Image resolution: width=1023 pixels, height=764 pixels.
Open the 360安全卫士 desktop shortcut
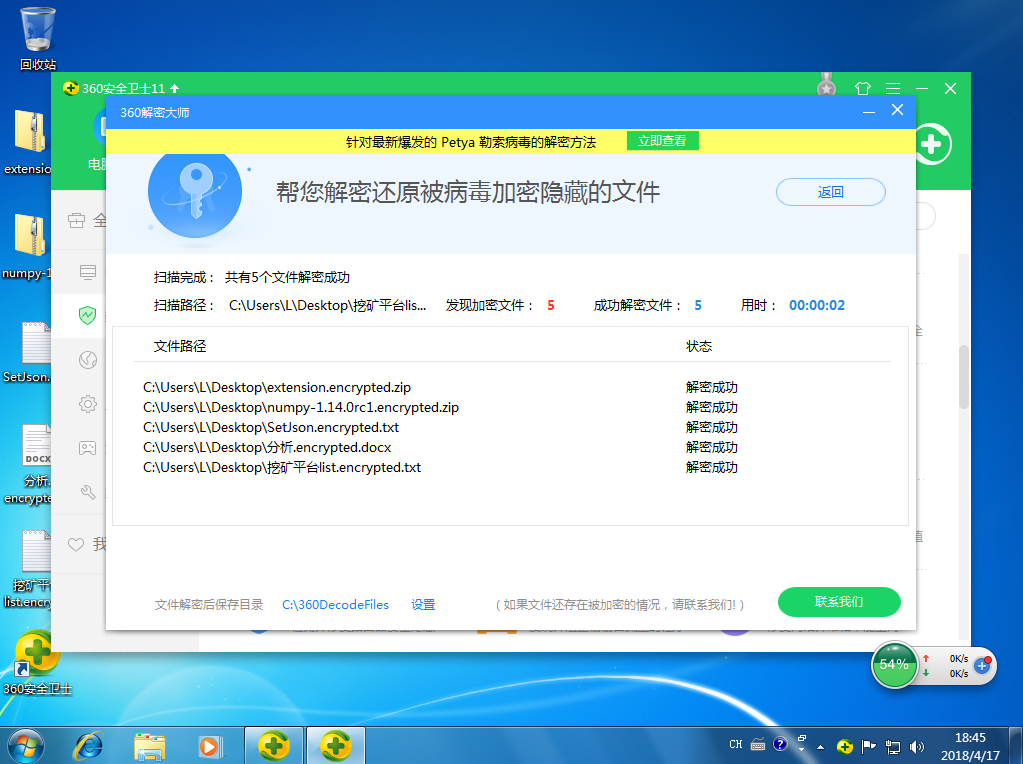[x=37, y=662]
